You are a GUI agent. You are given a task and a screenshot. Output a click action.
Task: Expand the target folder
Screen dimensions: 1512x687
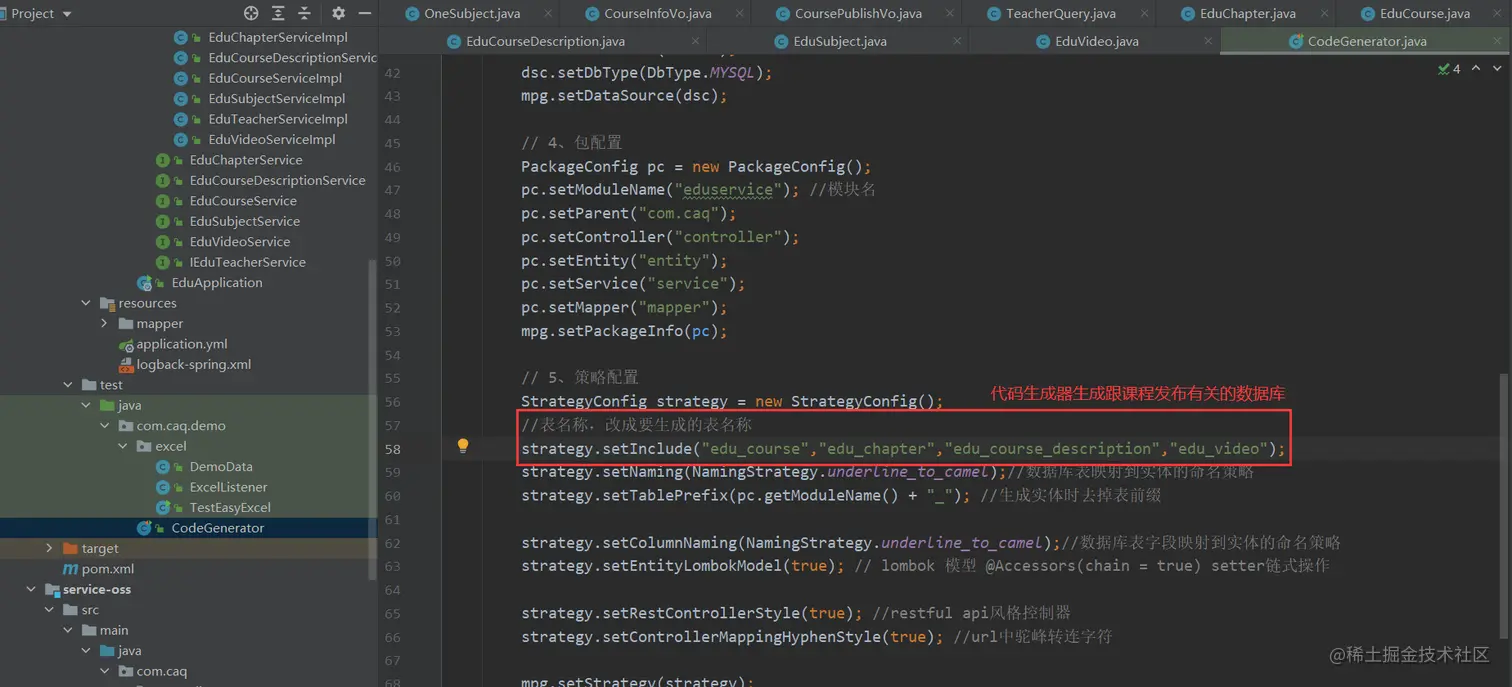pos(49,548)
